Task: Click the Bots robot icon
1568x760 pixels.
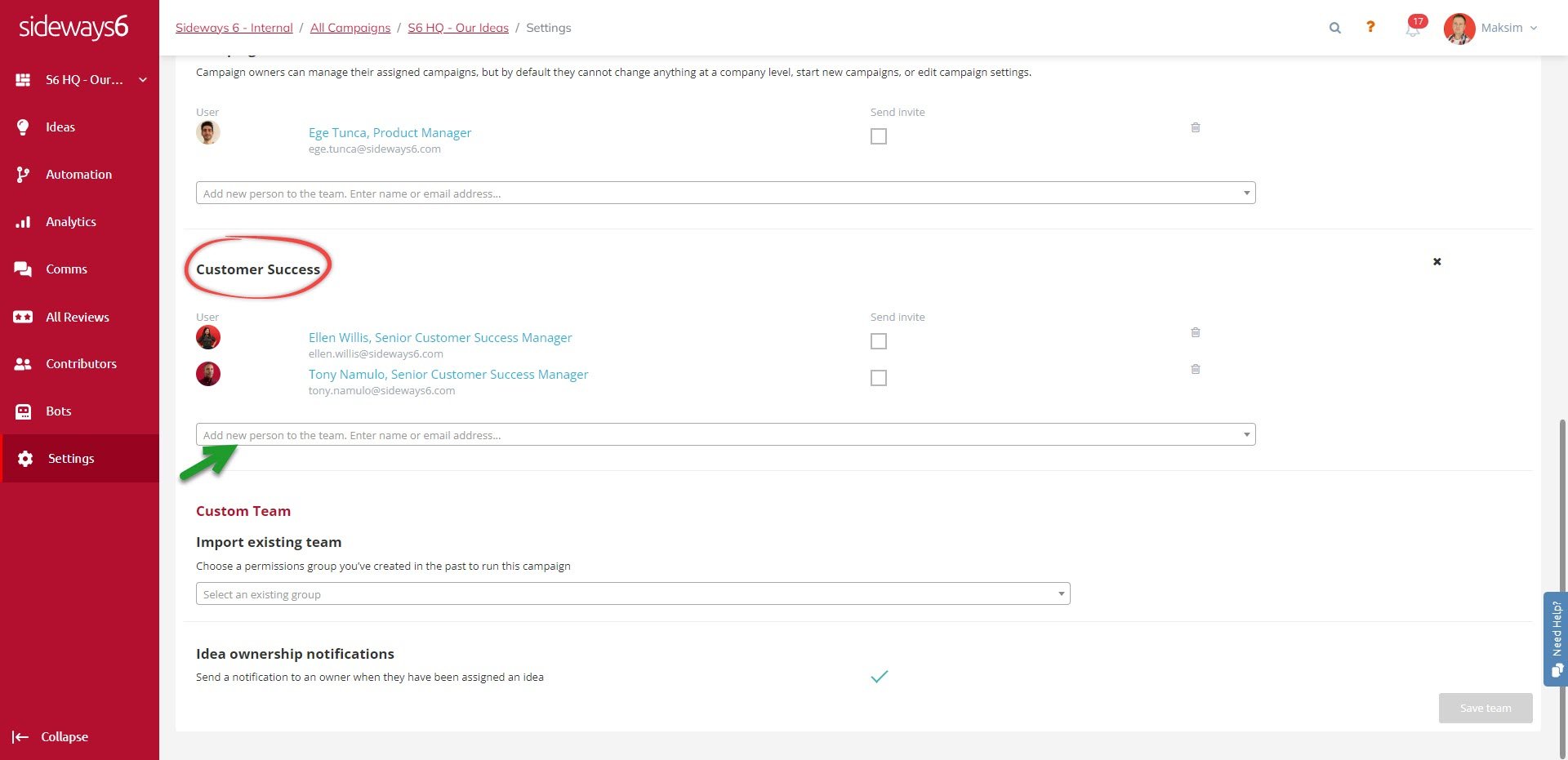Action: [x=23, y=411]
